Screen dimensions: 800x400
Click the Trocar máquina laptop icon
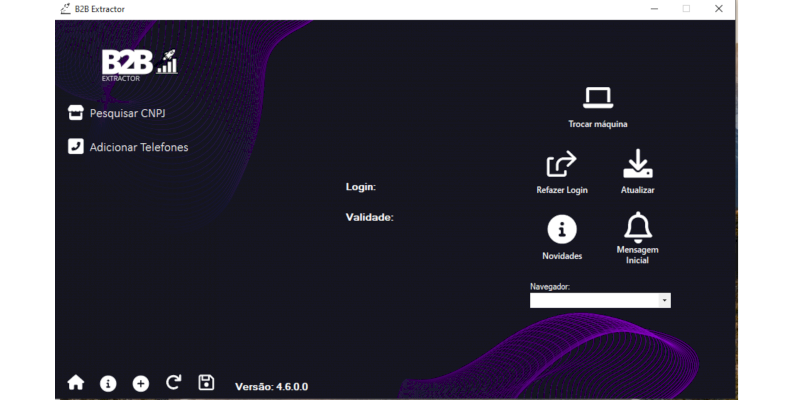click(x=598, y=97)
